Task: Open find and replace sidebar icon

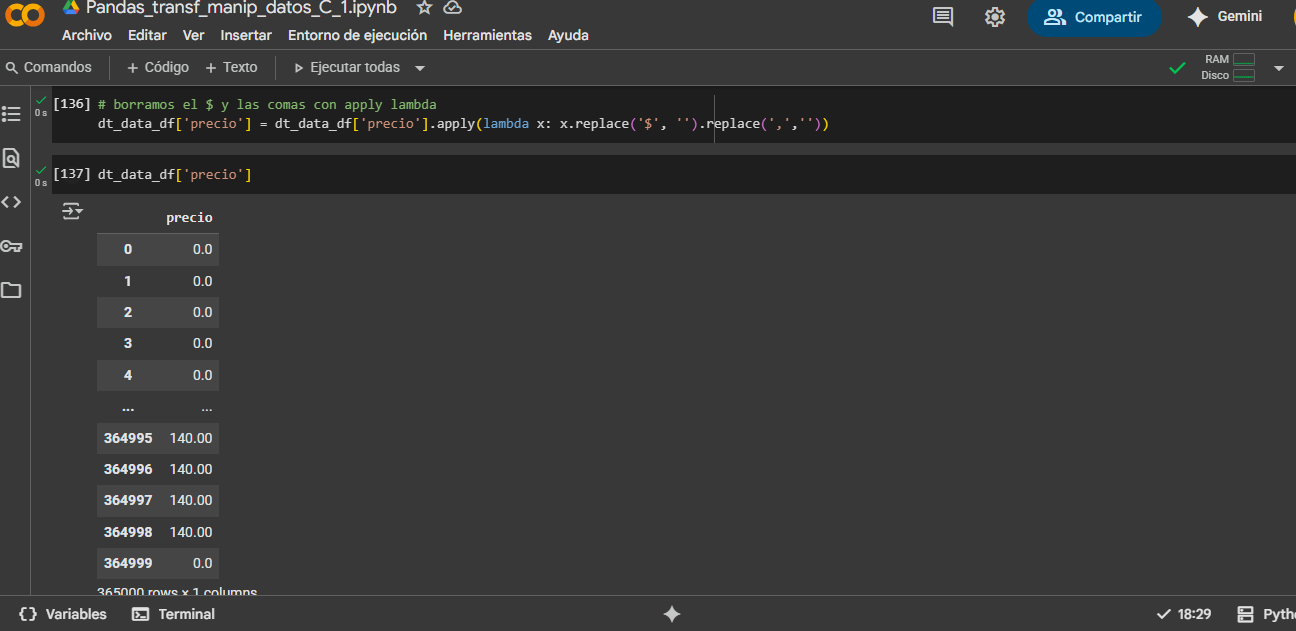Action: coord(11,158)
